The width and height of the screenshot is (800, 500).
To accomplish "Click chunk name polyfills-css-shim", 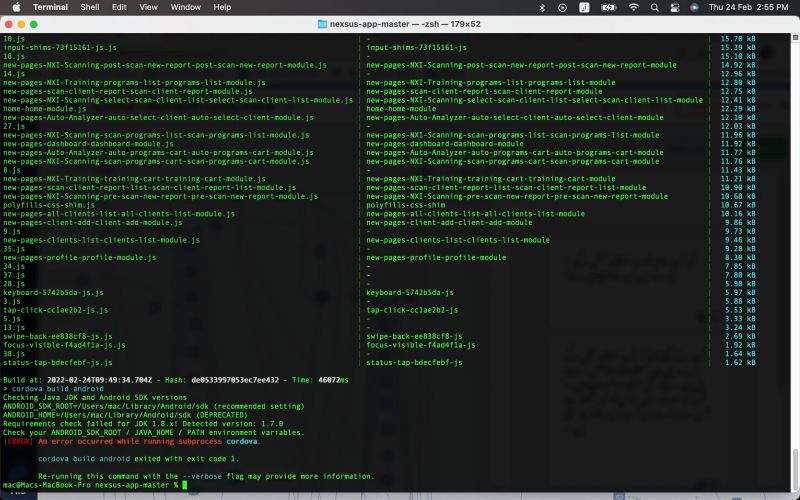I will 406,205.
